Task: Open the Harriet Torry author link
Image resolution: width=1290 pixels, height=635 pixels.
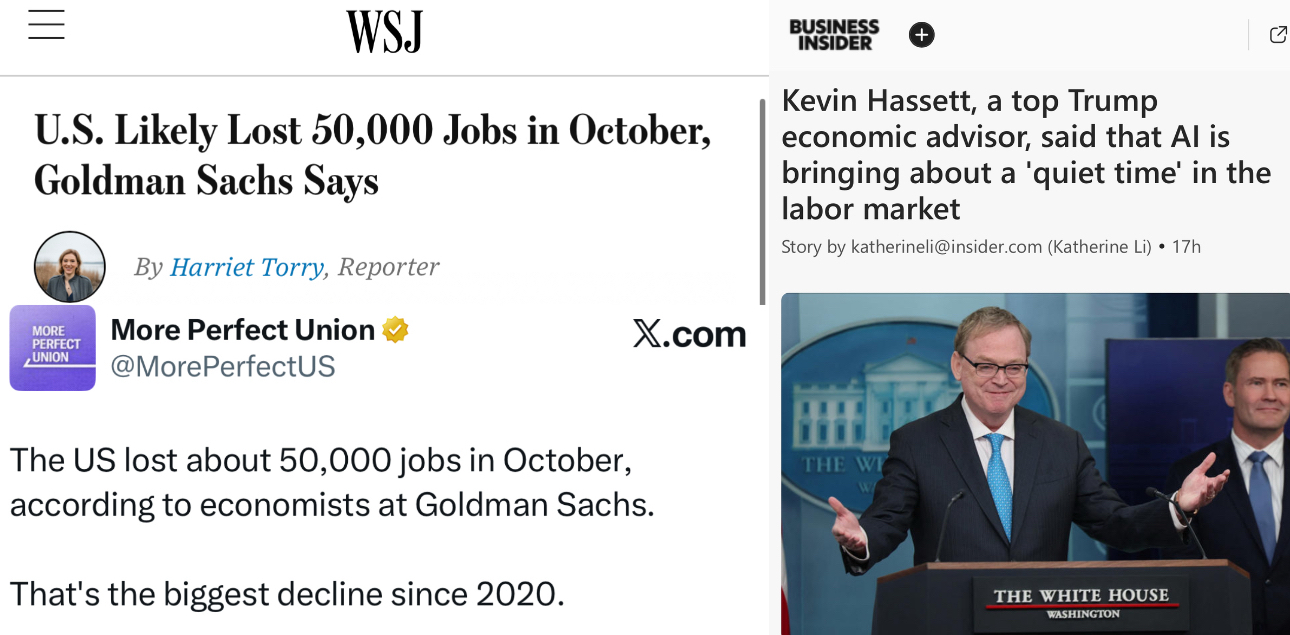Action: (247, 267)
